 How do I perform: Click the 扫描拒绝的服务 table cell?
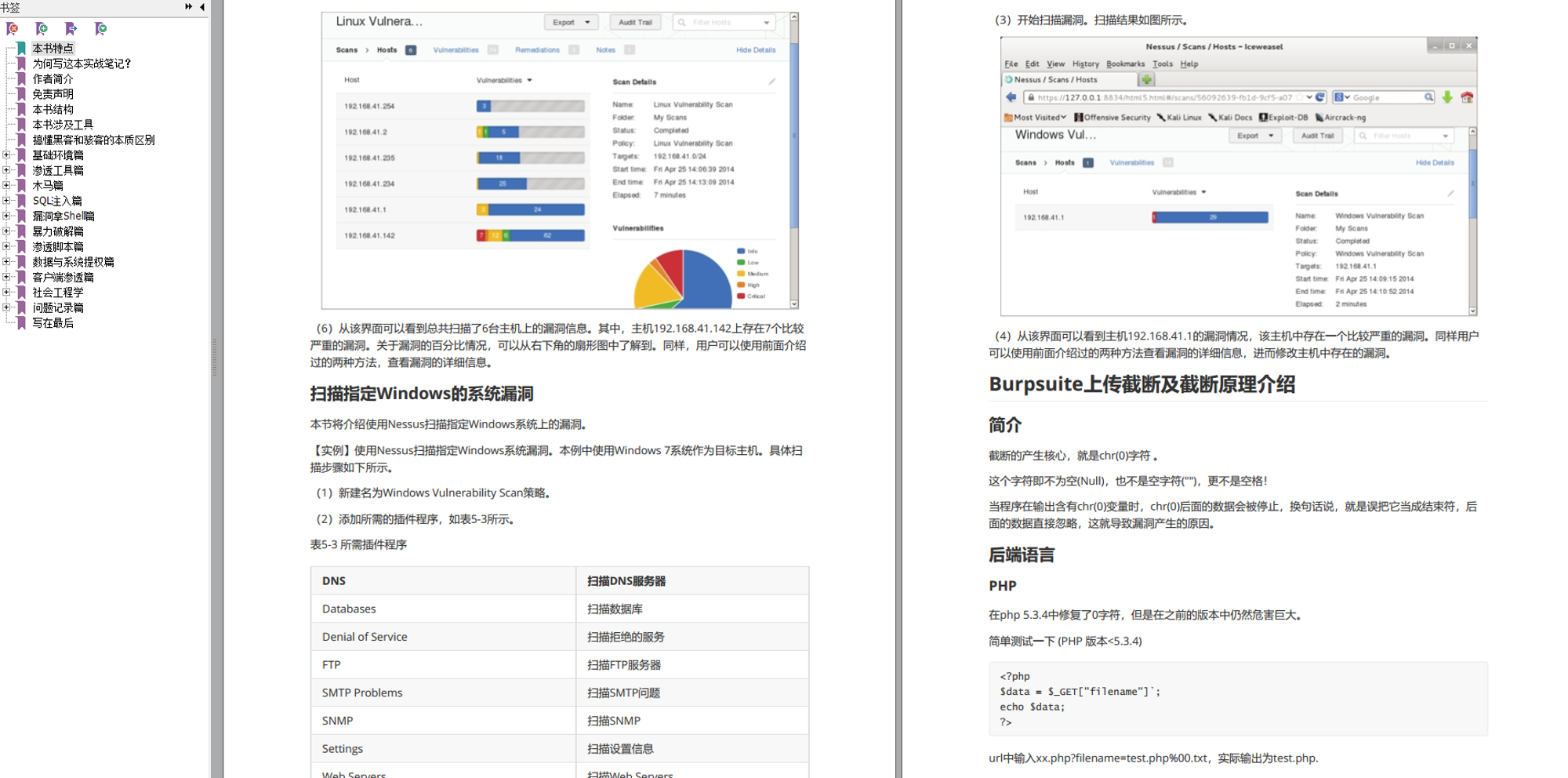pyautogui.click(x=692, y=637)
